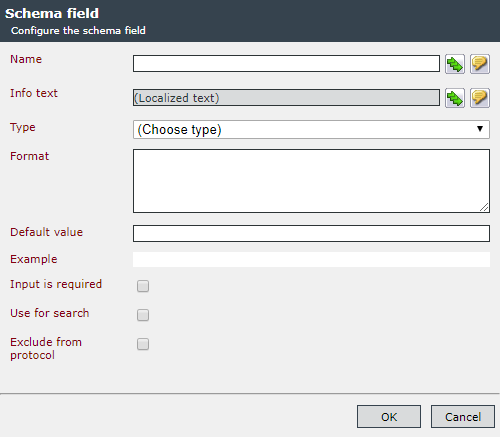Enable the Use for search checkbox
Screen dimensions: 500x437
click(x=143, y=315)
